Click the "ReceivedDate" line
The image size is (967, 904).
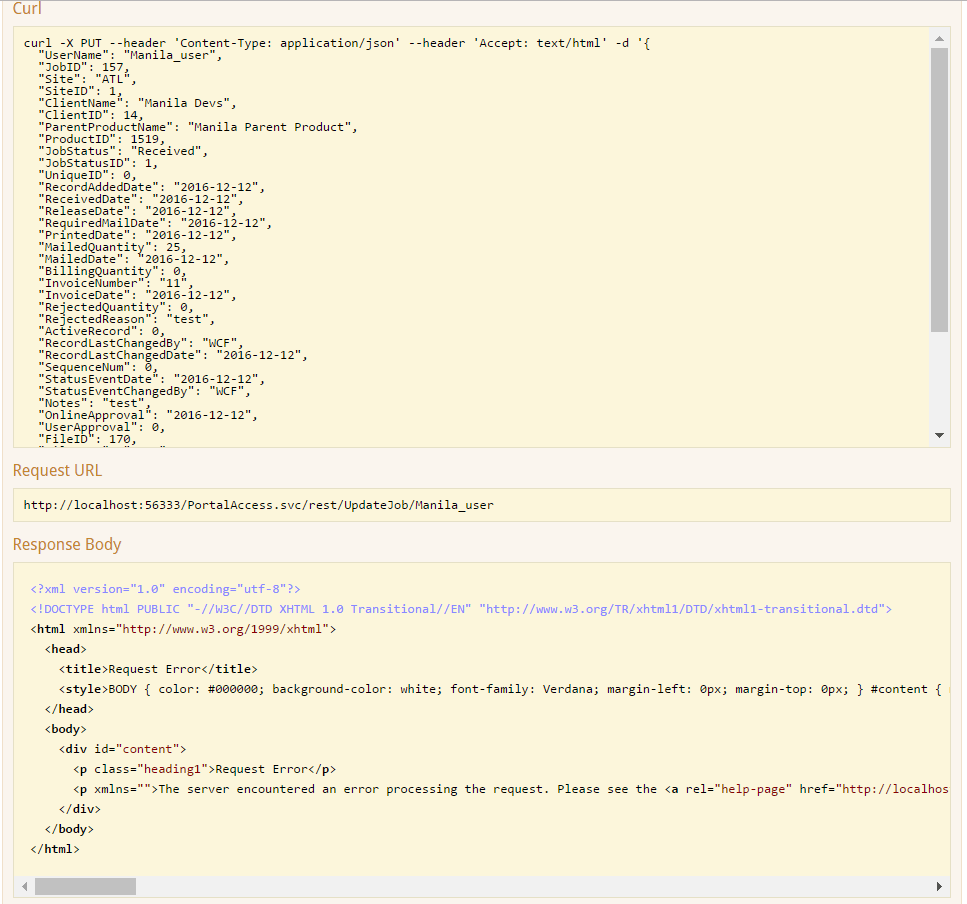(141, 200)
